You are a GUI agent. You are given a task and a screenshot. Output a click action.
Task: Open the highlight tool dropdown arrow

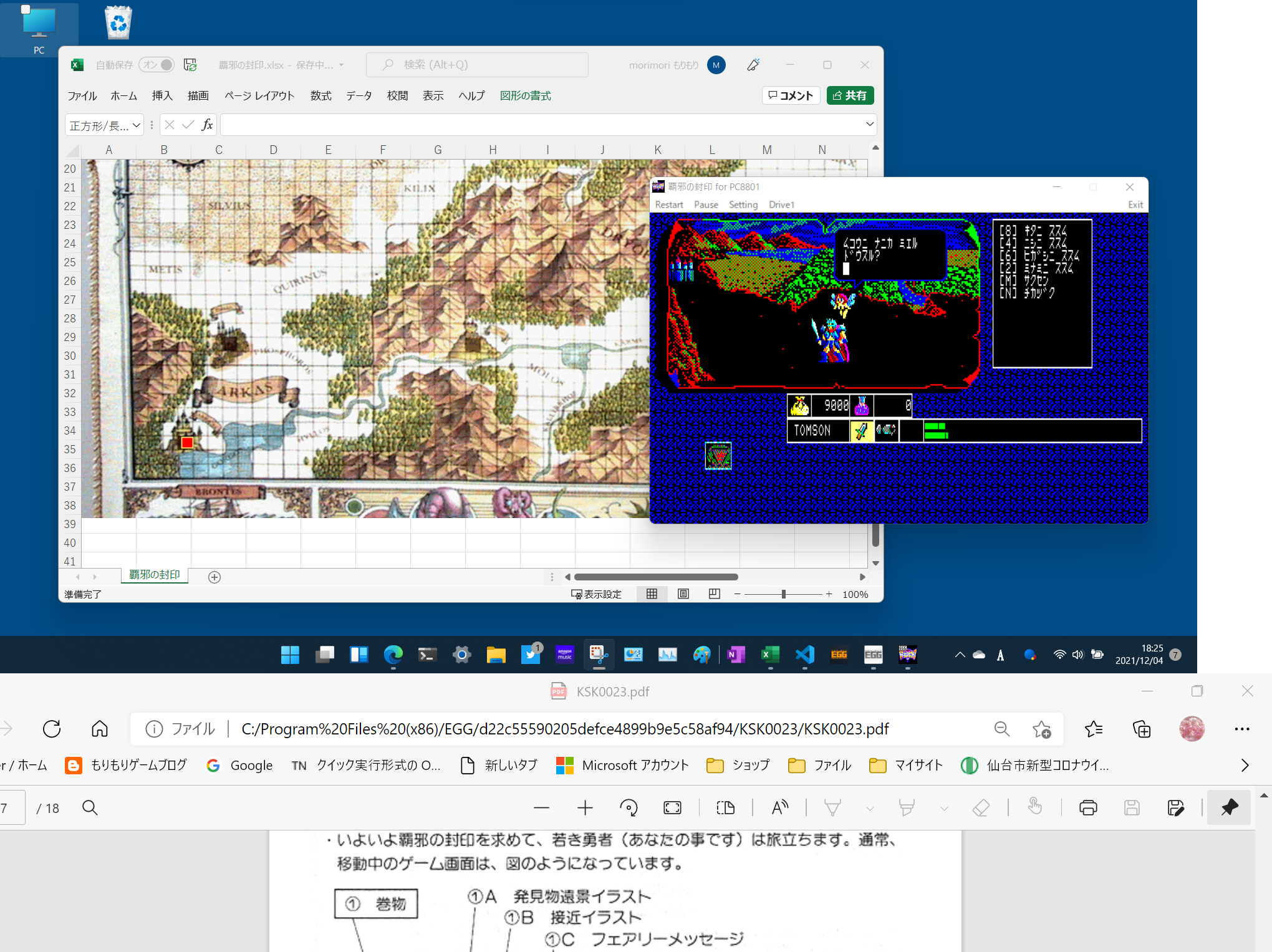click(944, 809)
